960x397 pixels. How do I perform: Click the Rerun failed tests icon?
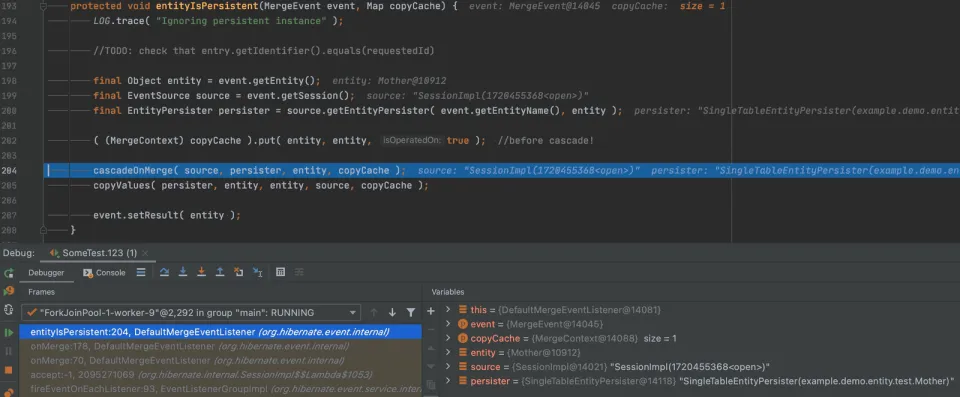point(9,290)
